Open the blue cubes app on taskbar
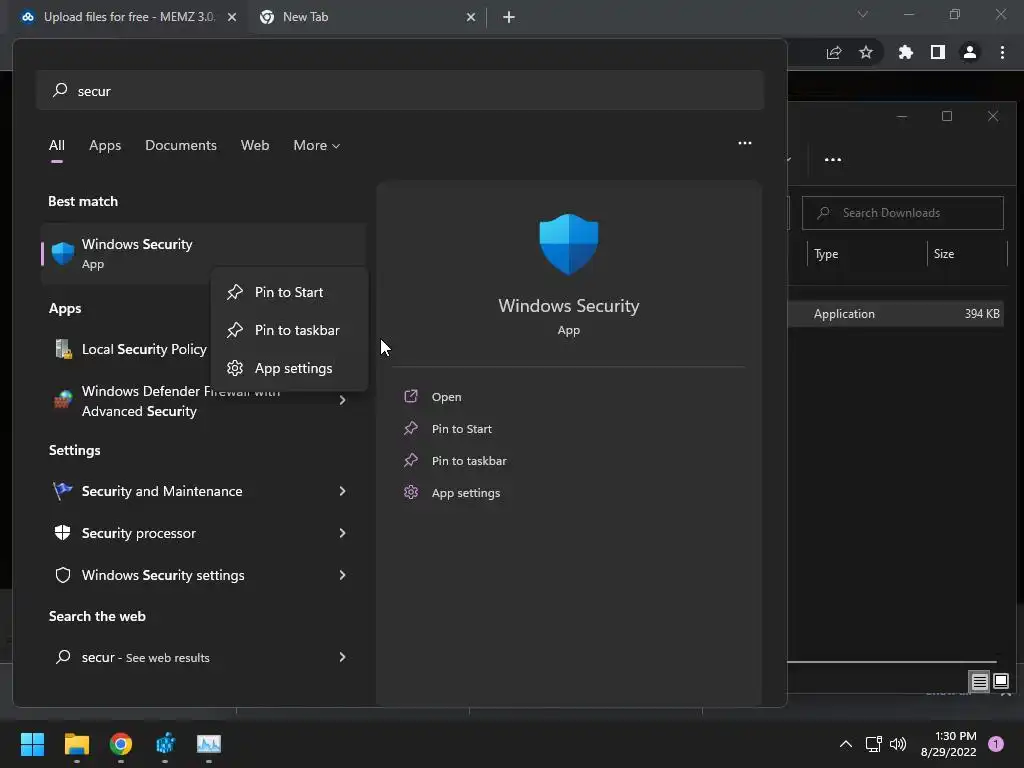 165,744
